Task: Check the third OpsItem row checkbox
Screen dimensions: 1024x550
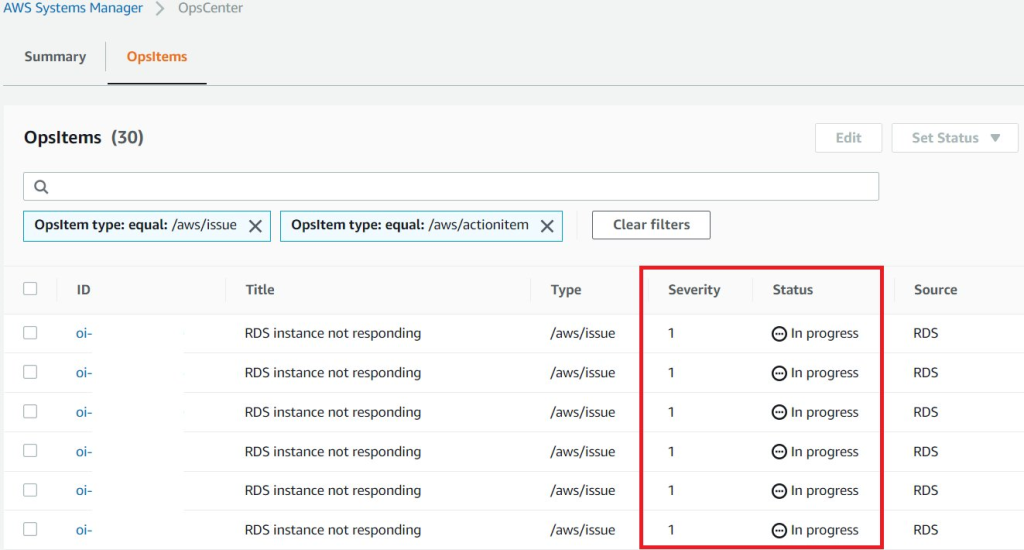Action: click(30, 412)
